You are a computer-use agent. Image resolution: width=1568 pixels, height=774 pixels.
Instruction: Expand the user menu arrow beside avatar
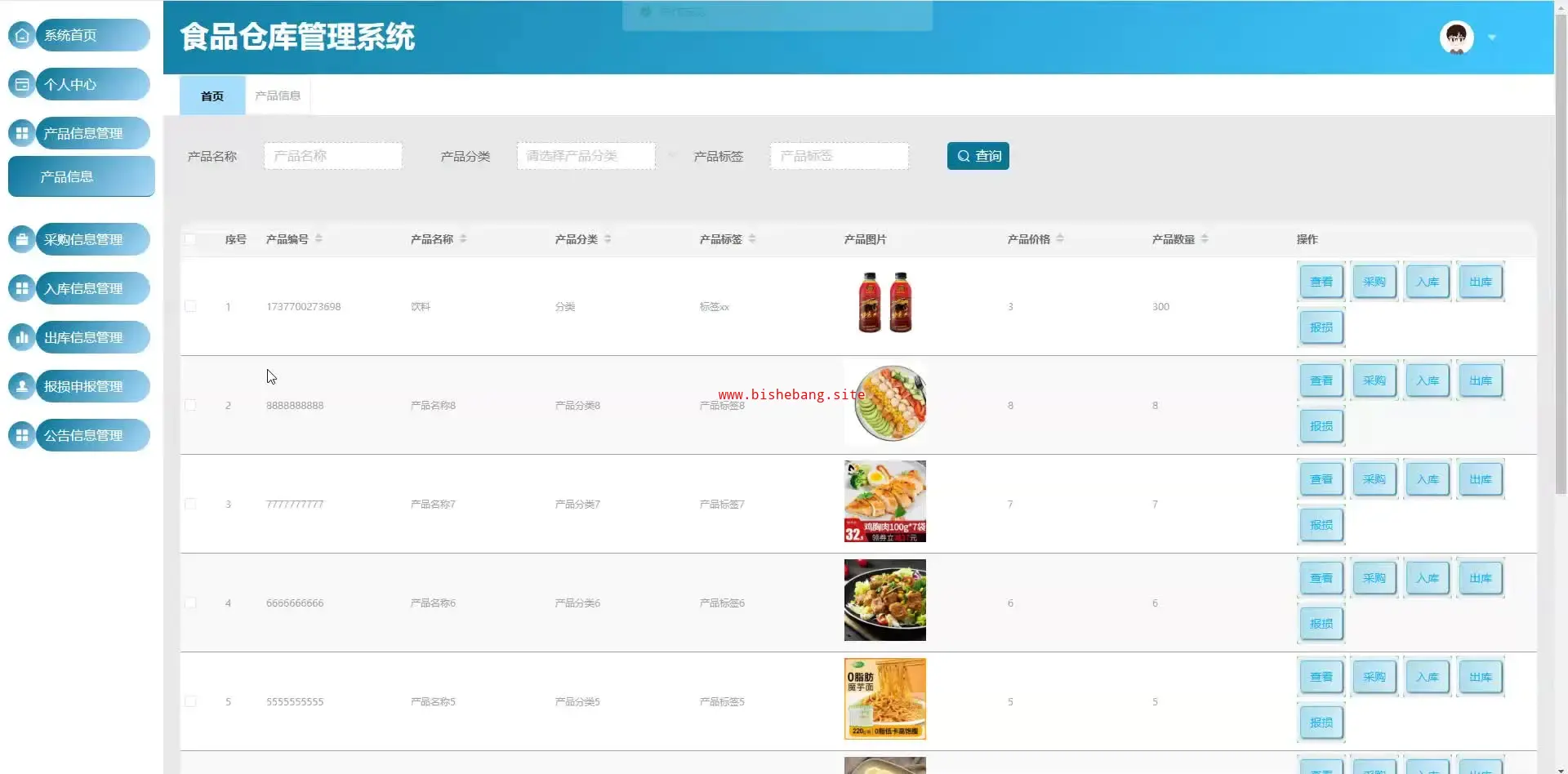1492,38
